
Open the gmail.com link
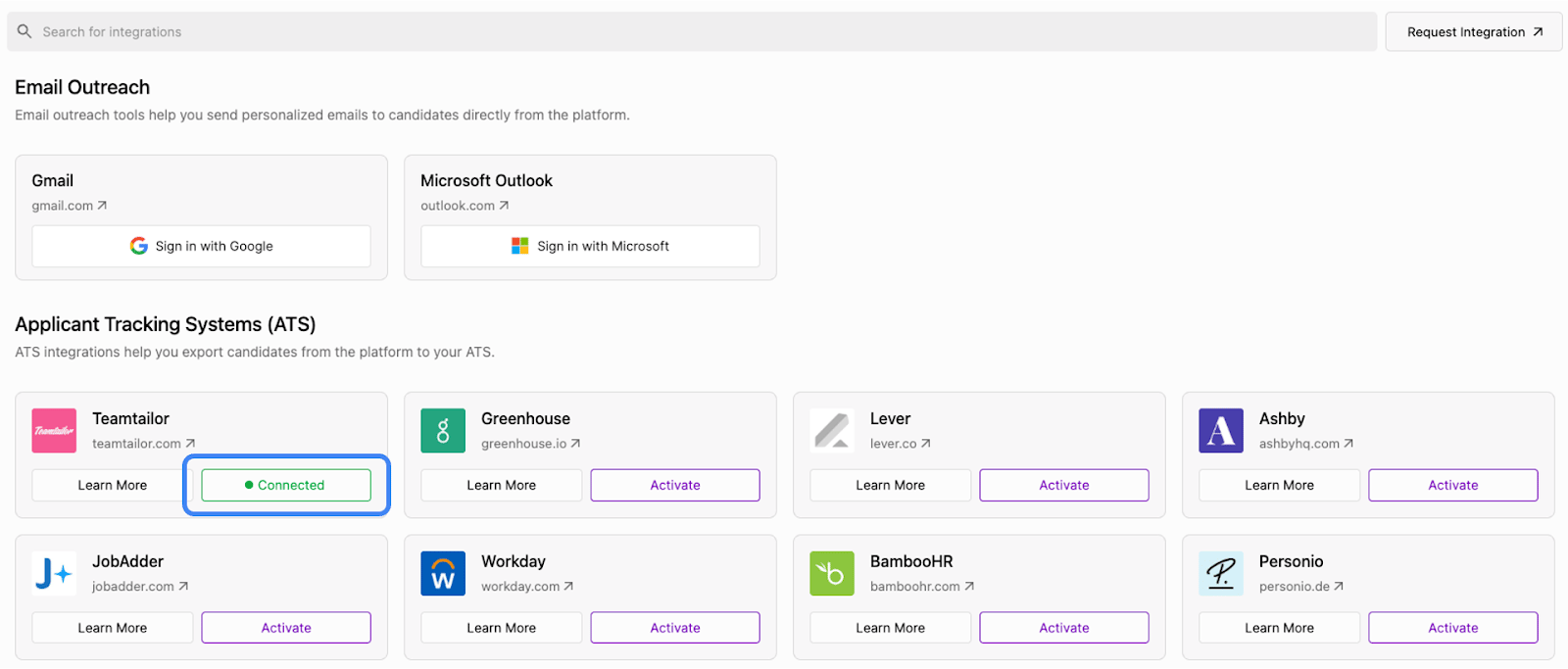click(x=70, y=206)
